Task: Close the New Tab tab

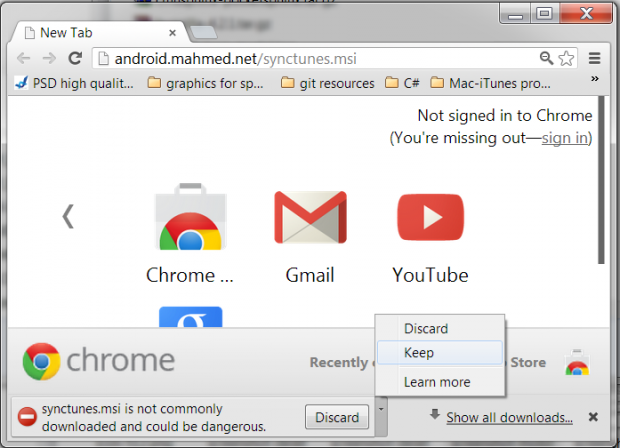Action: tap(172, 33)
